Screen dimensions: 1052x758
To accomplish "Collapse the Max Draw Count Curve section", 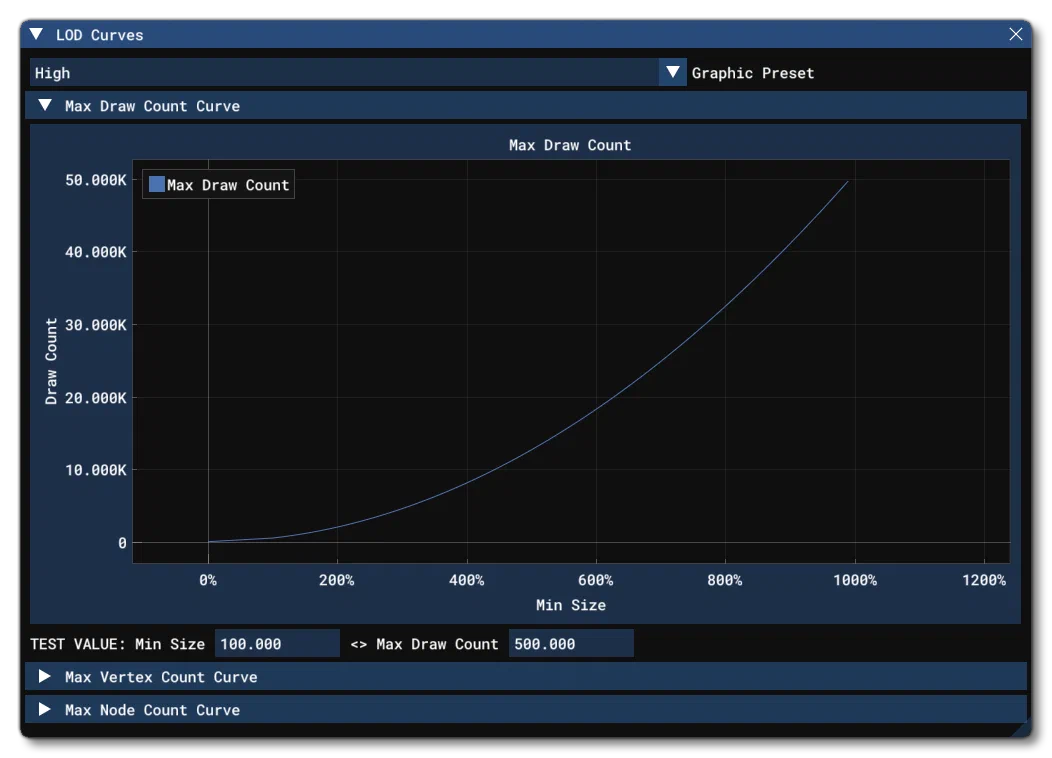I will click(x=526, y=105).
